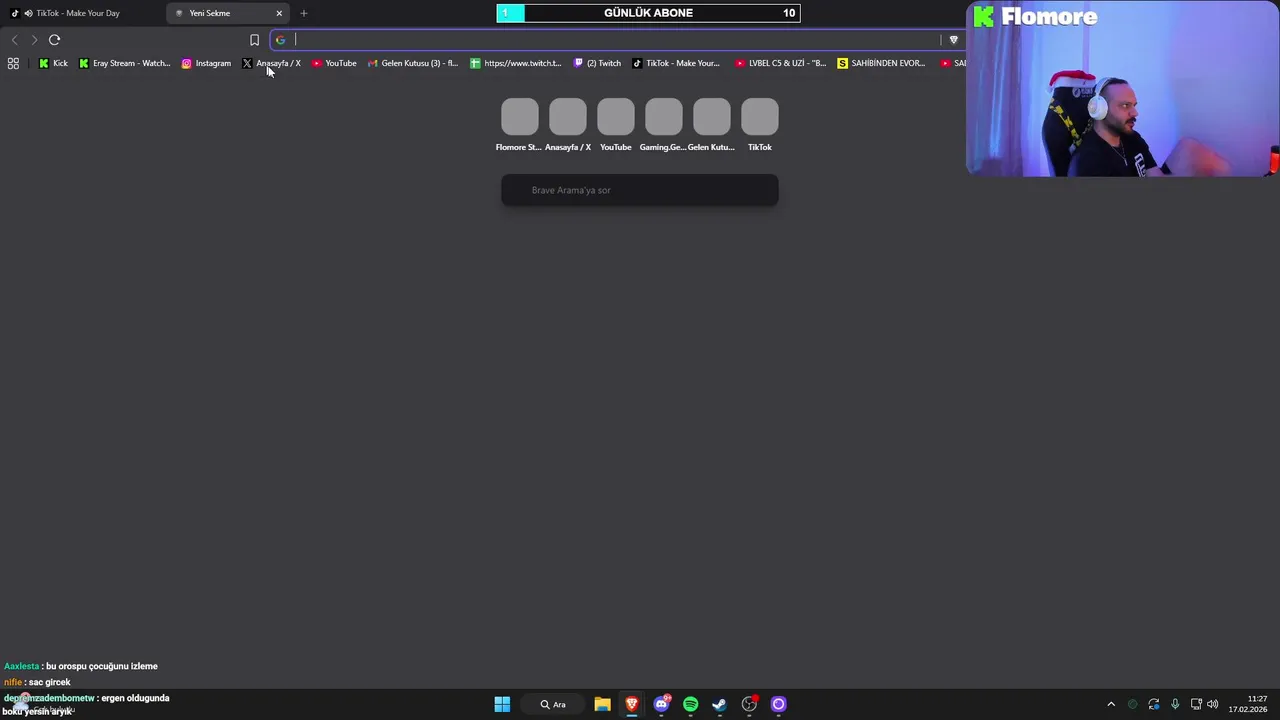This screenshot has height=720, width=1280.
Task: Open volume control in system tray
Action: 1213,704
